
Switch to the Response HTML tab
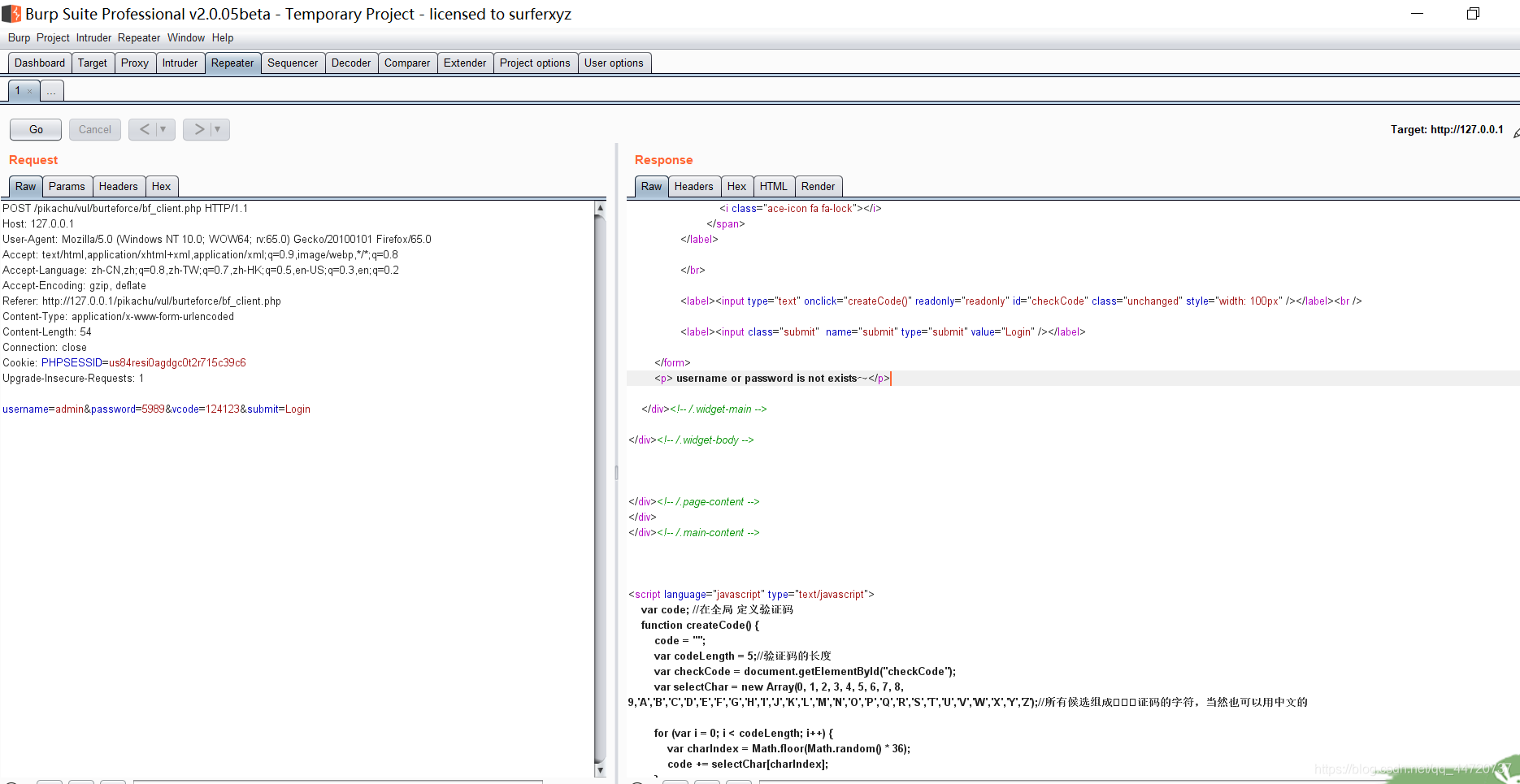click(774, 186)
